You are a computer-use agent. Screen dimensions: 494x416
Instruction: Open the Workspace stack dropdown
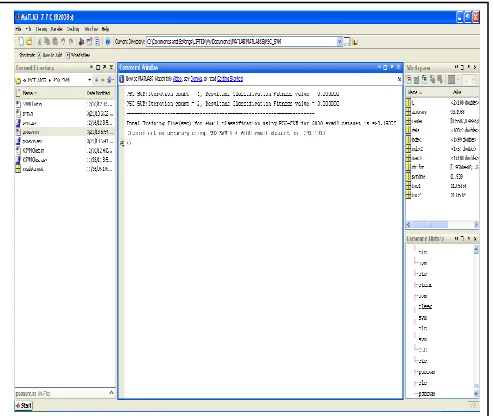(x=470, y=79)
